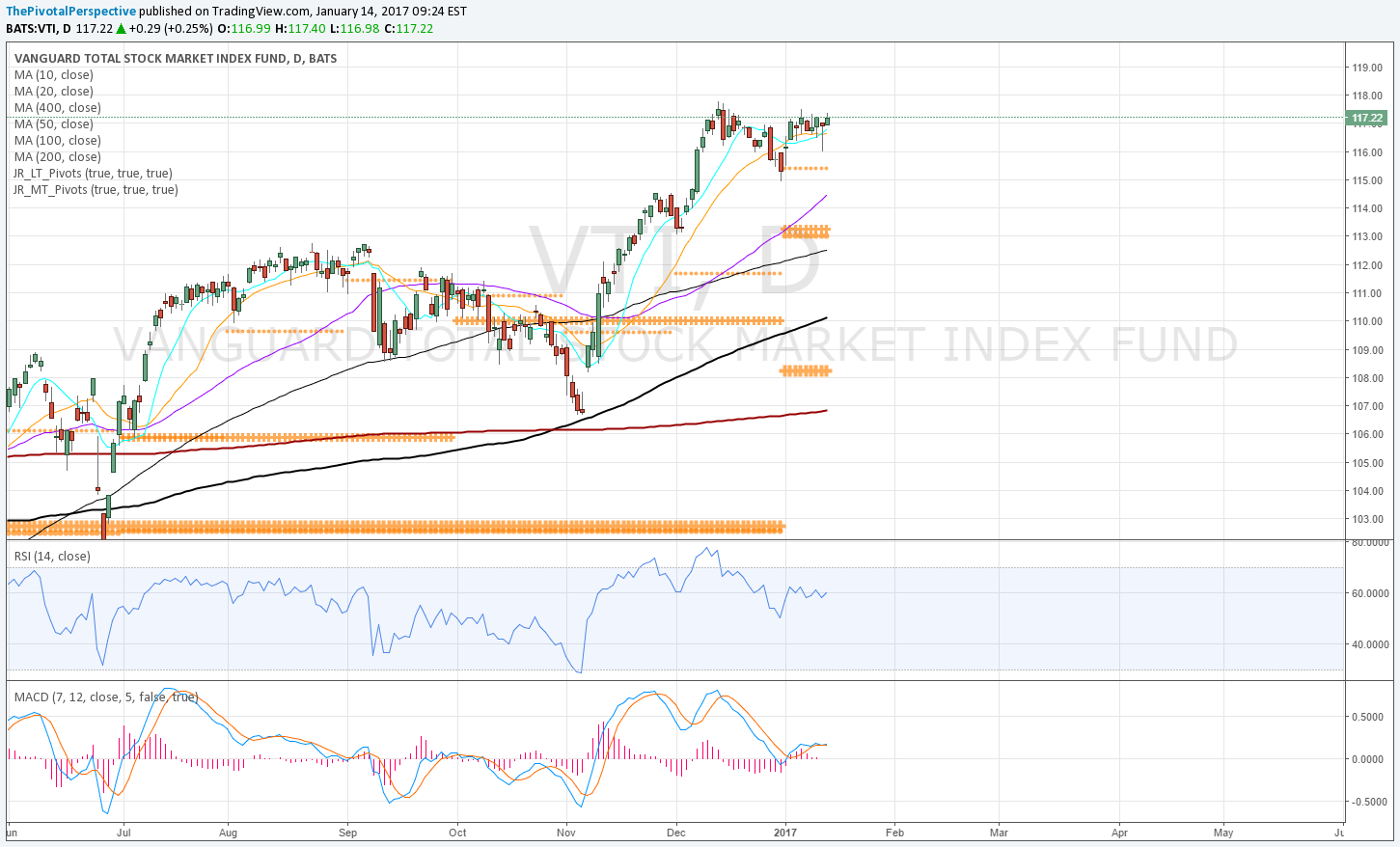Select the MA (20, close) indicator legend

coord(54,92)
